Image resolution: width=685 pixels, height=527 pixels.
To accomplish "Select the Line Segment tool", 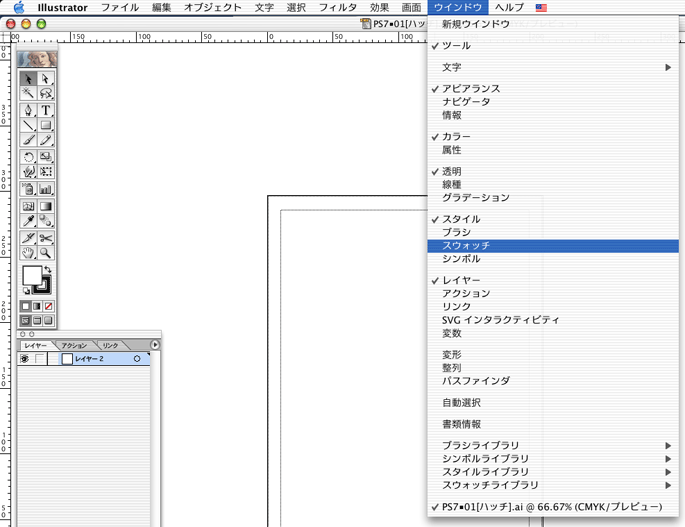I will [x=28, y=125].
